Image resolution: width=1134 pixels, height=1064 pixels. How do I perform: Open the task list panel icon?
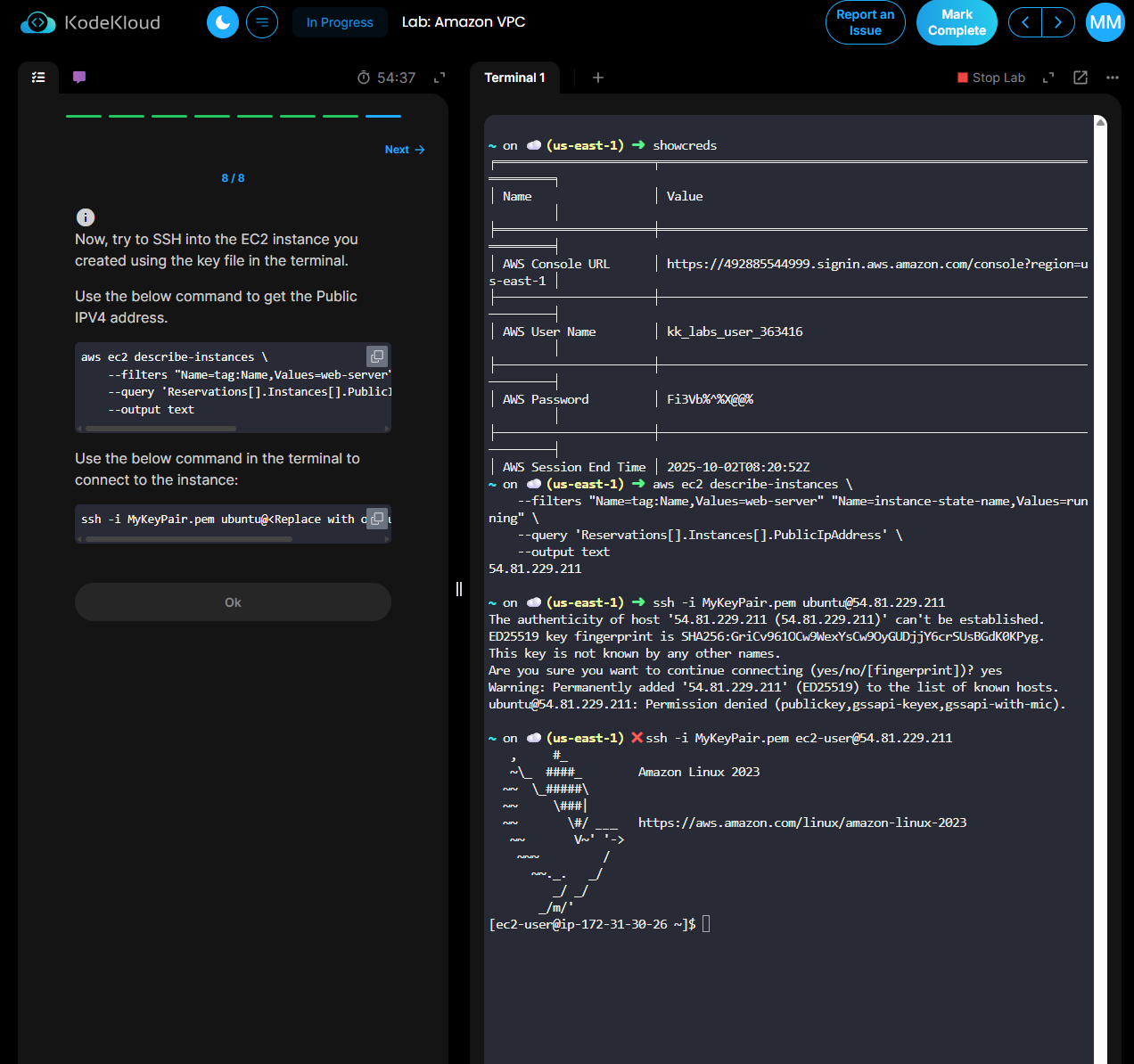[x=38, y=78]
